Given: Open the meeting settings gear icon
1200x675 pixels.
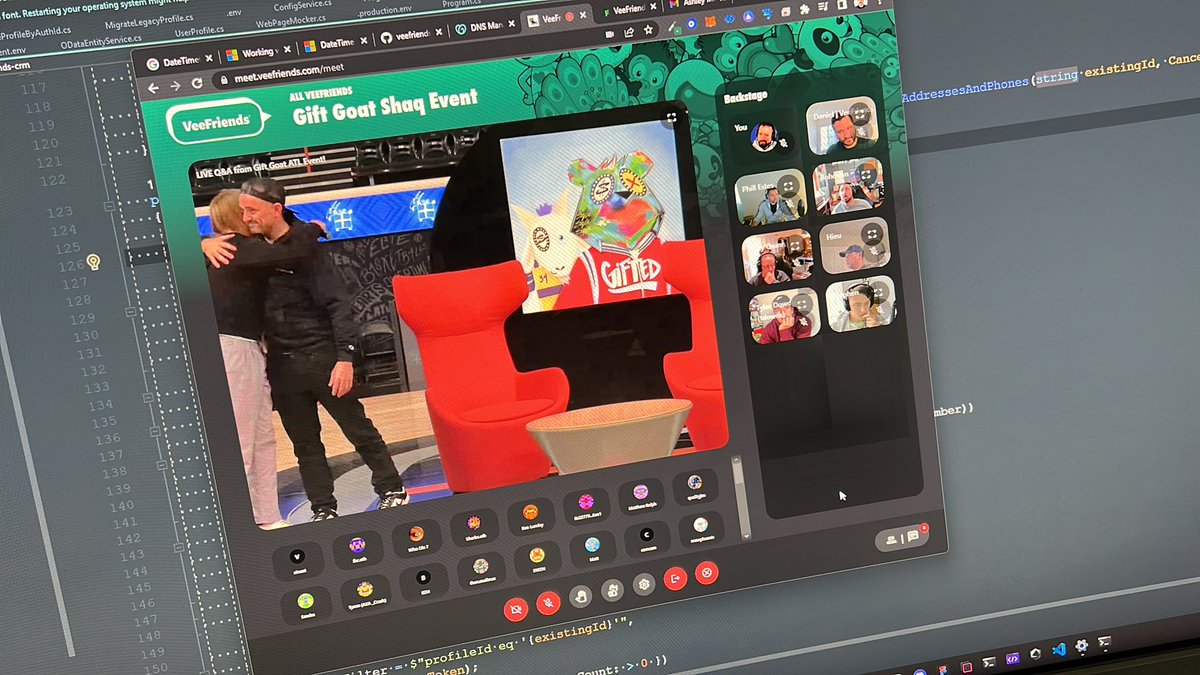Looking at the screenshot, I should point(644,584).
